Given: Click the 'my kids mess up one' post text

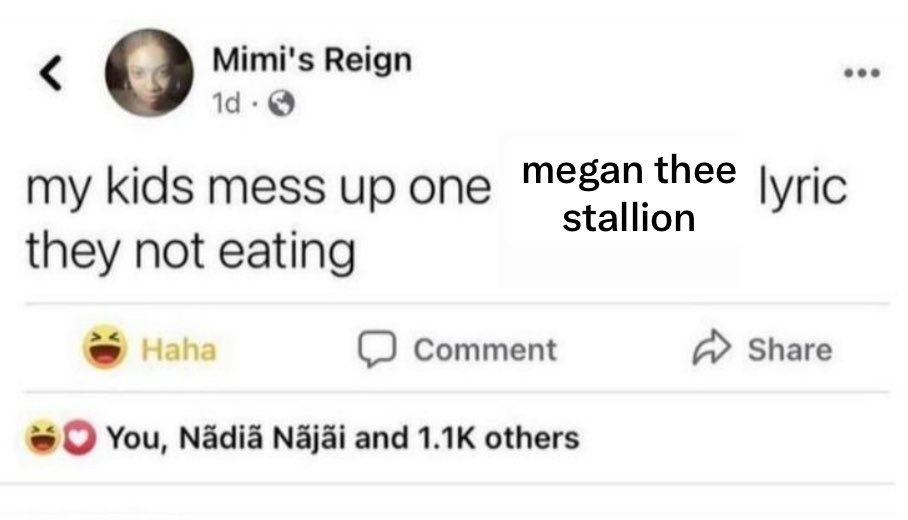Looking at the screenshot, I should [x=258, y=190].
